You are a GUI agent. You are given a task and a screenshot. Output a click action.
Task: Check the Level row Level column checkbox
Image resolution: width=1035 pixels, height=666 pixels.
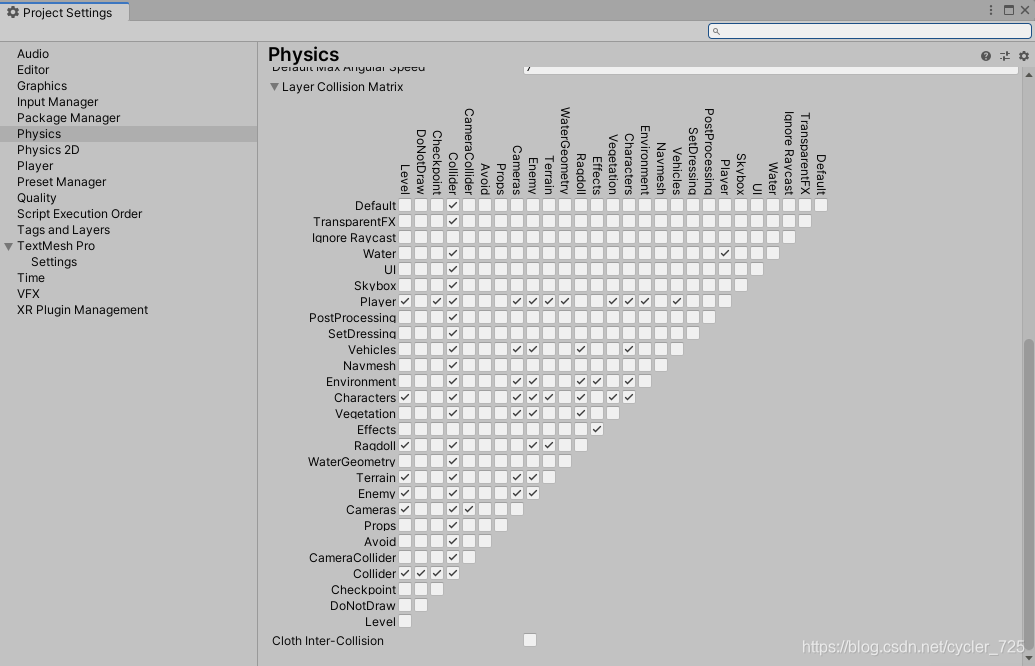click(405, 621)
